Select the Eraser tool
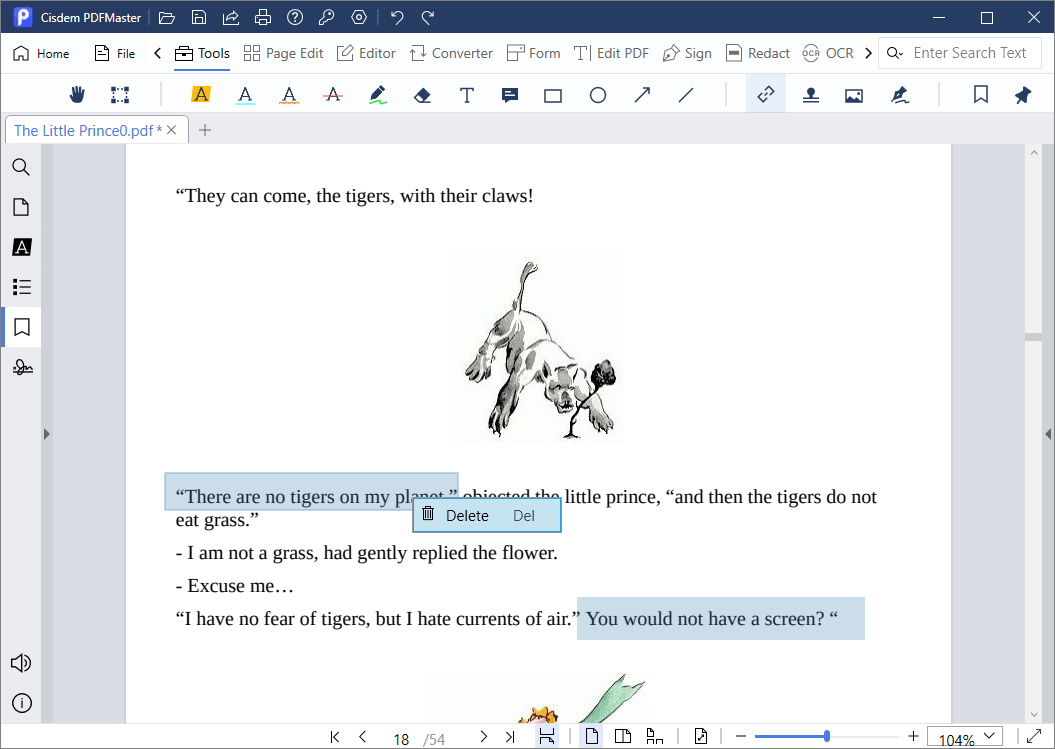Screen dimensions: 1055x749 click(422, 96)
